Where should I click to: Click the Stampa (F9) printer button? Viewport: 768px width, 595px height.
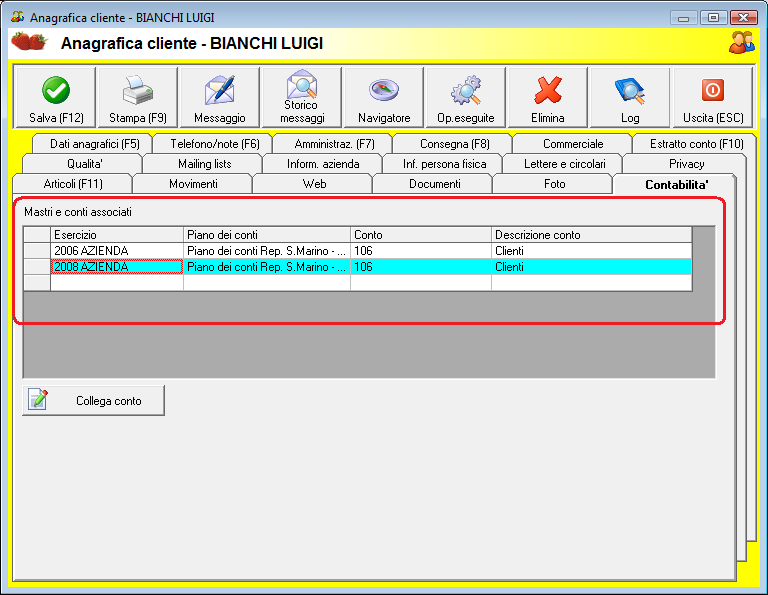(x=138, y=97)
